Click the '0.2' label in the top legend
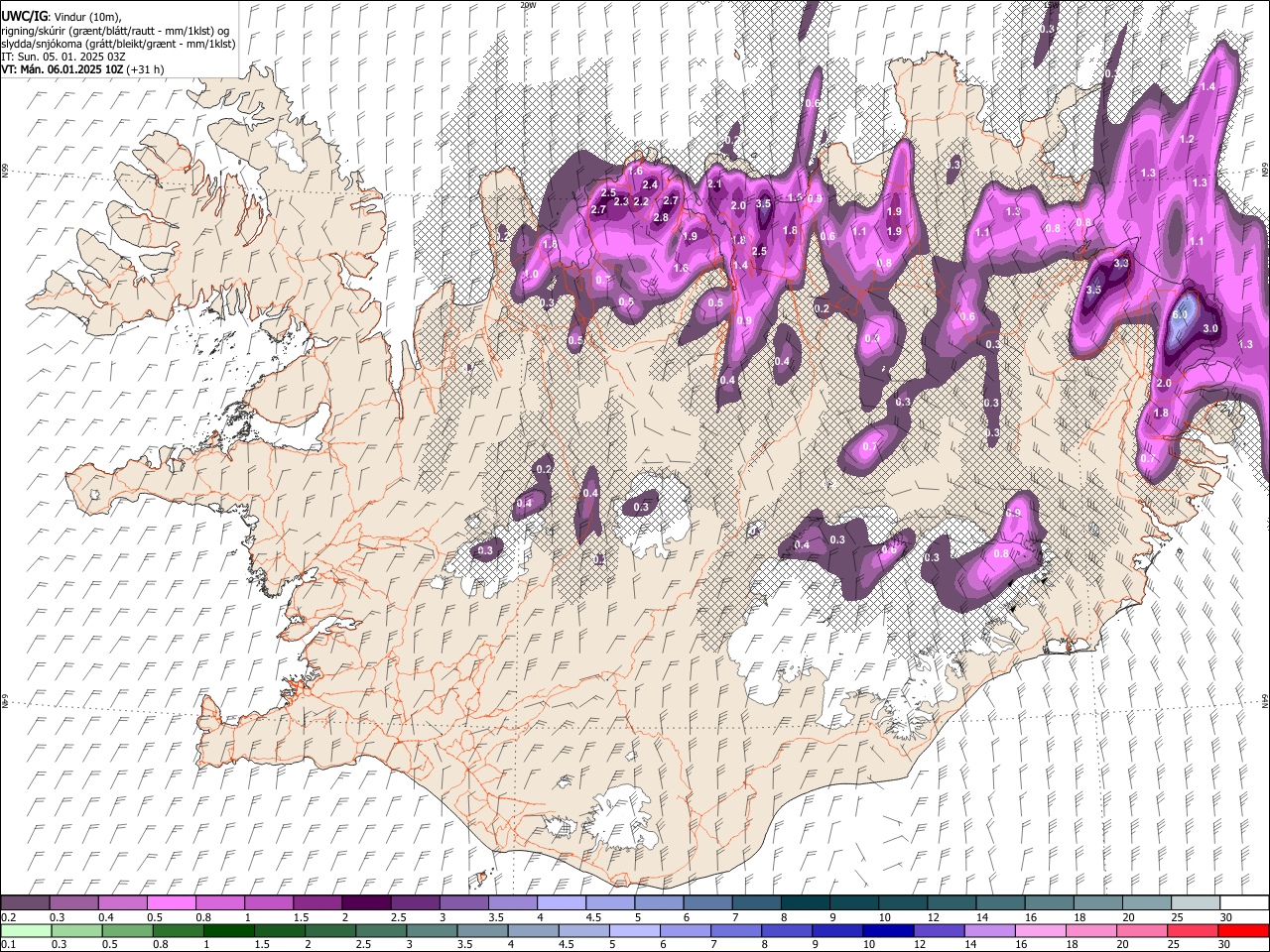 click(x=9, y=917)
